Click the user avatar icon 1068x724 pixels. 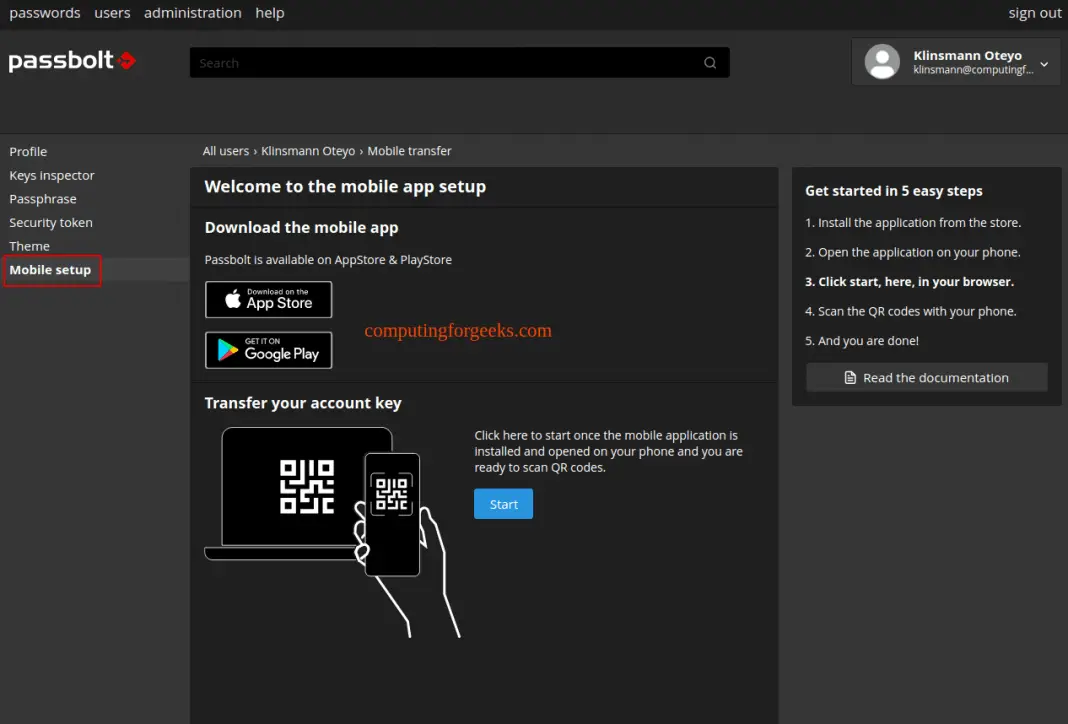882,62
